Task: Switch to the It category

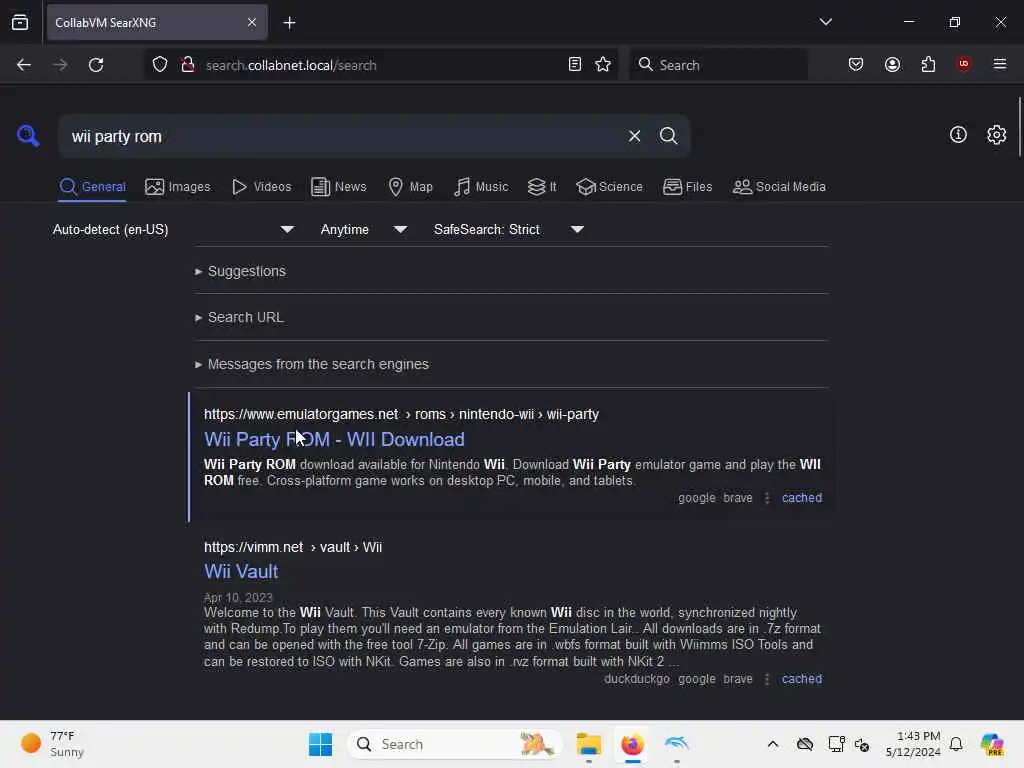Action: (x=542, y=187)
